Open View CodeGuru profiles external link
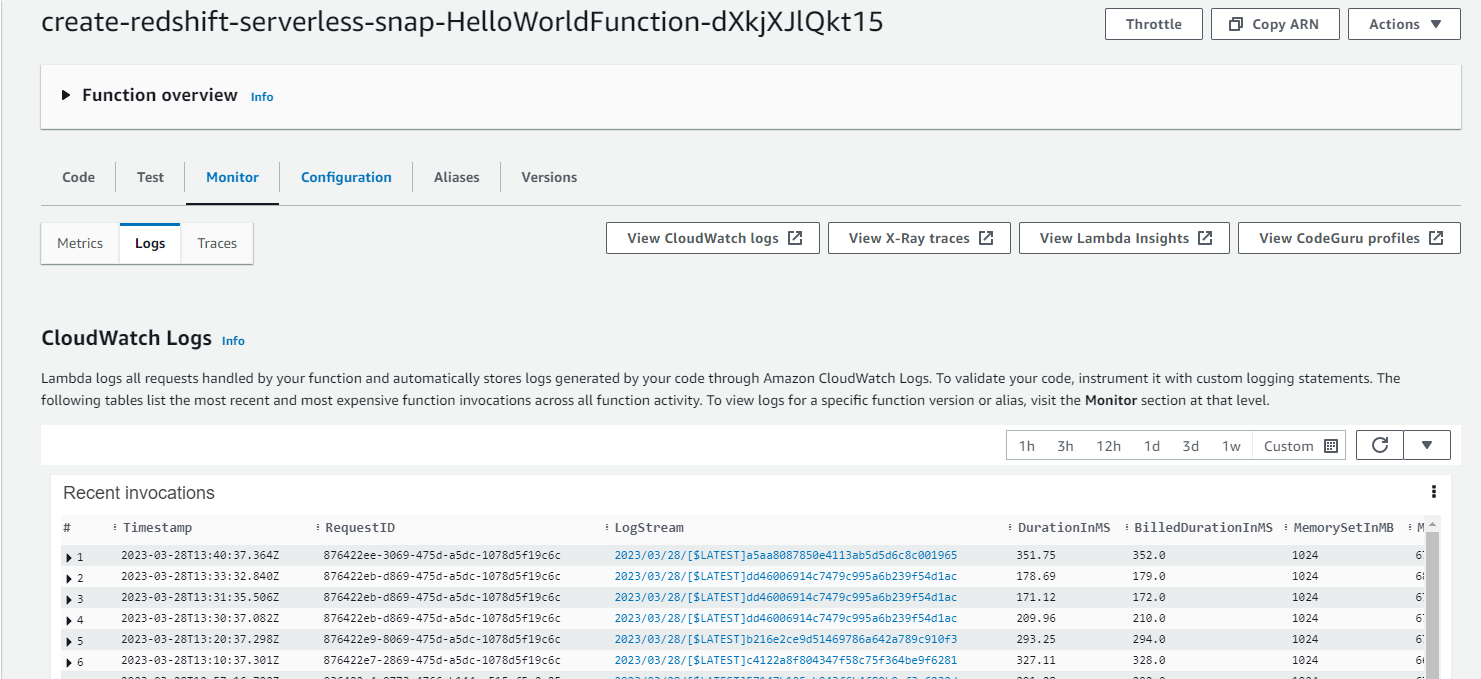Image resolution: width=1481 pixels, height=679 pixels. (1349, 238)
